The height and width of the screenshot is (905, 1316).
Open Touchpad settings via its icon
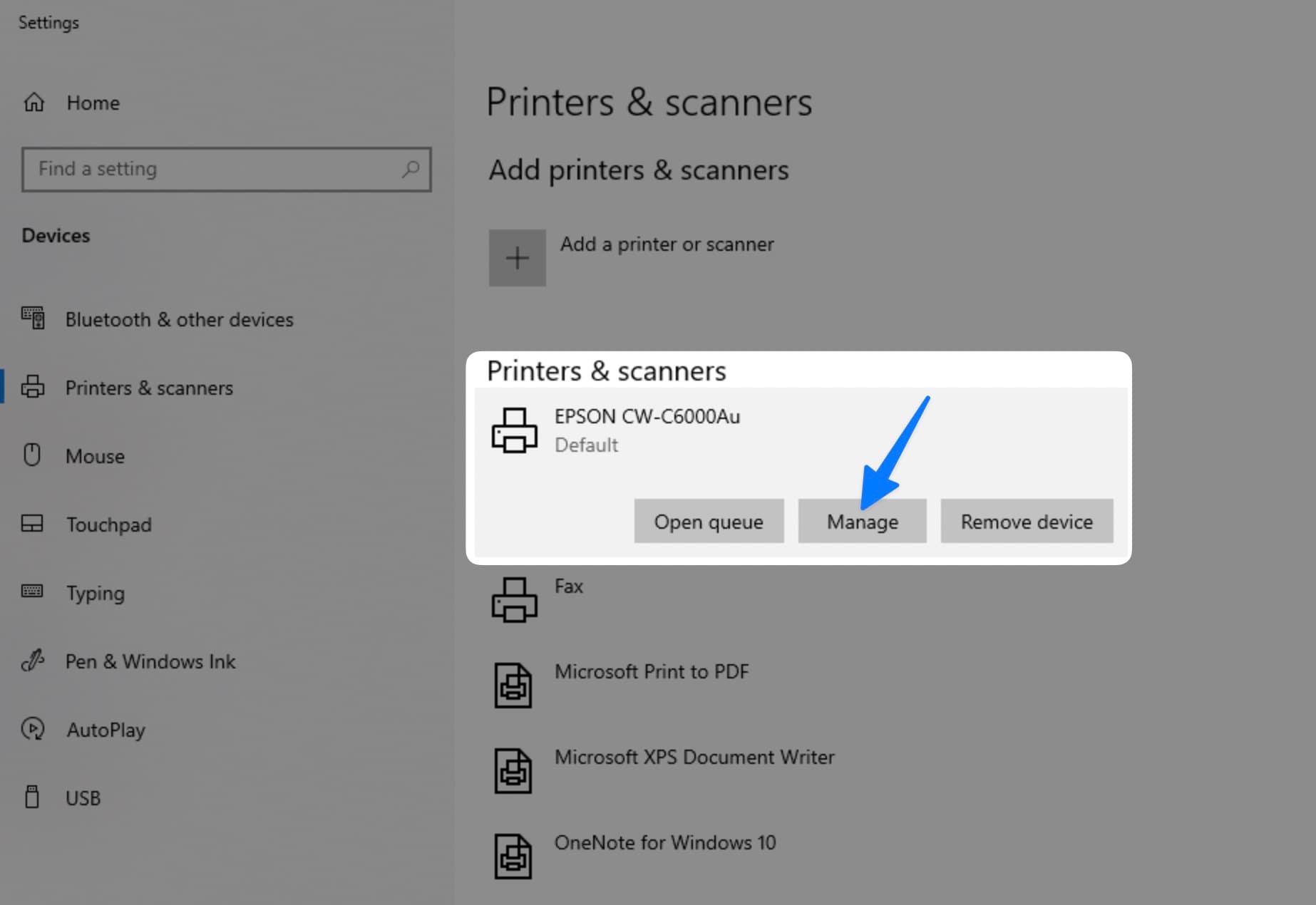(x=33, y=524)
